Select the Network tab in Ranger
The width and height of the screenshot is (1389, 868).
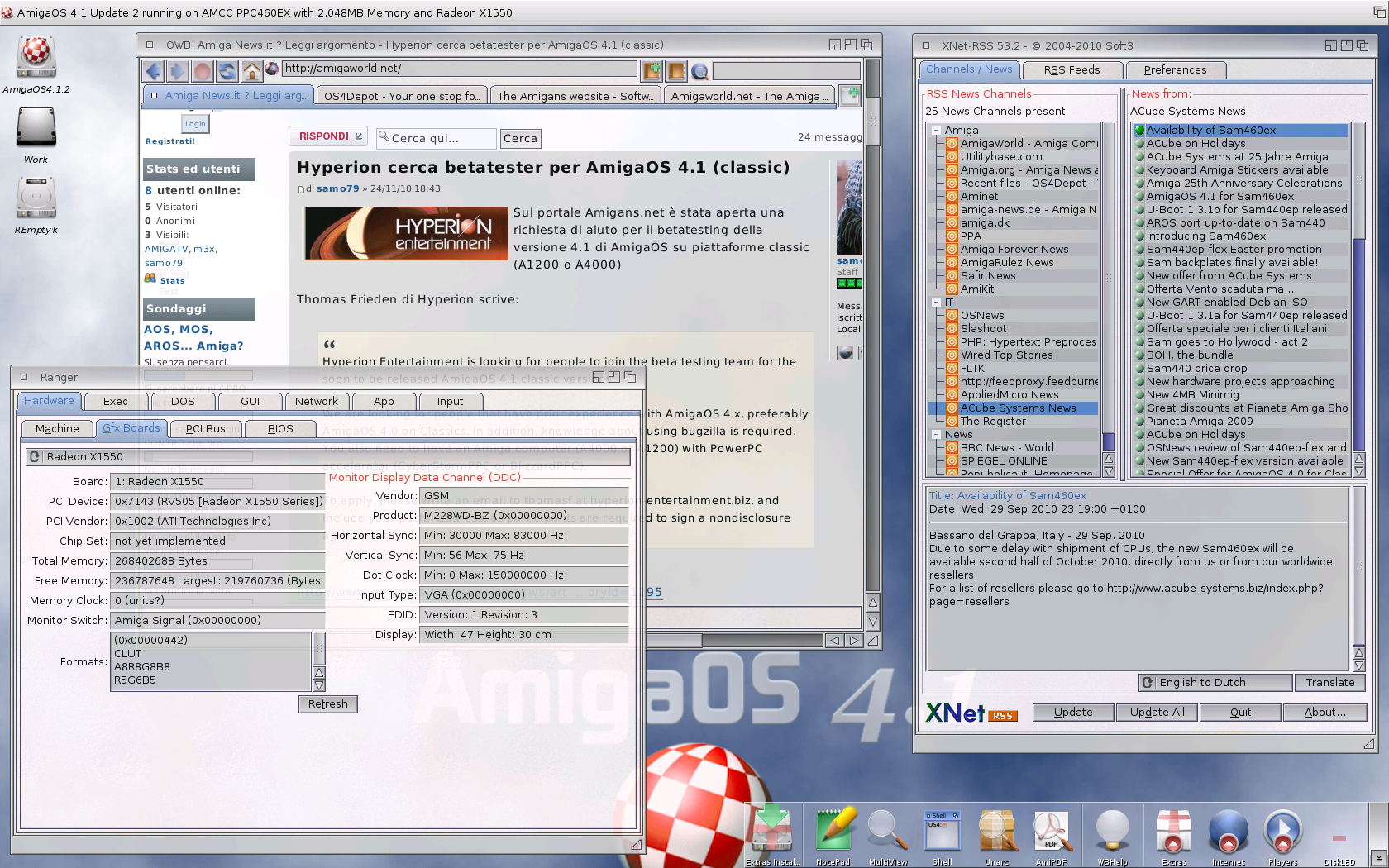[317, 402]
